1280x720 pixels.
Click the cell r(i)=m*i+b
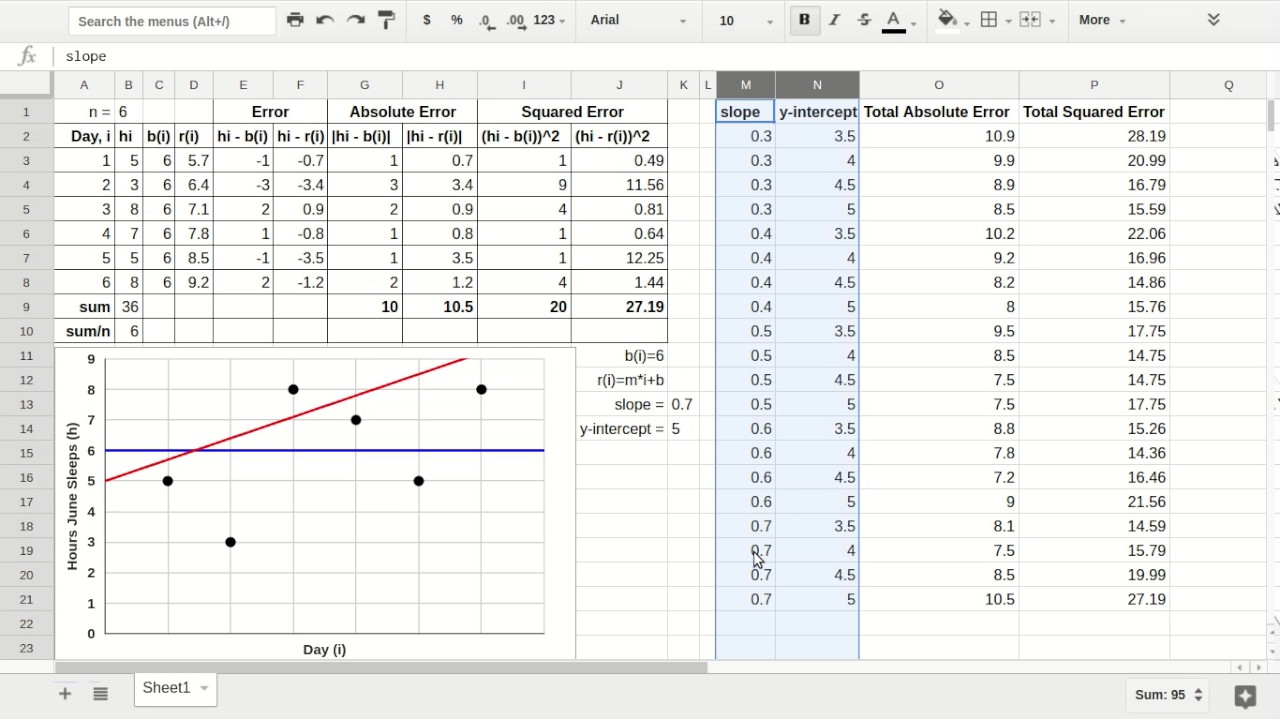click(x=621, y=380)
